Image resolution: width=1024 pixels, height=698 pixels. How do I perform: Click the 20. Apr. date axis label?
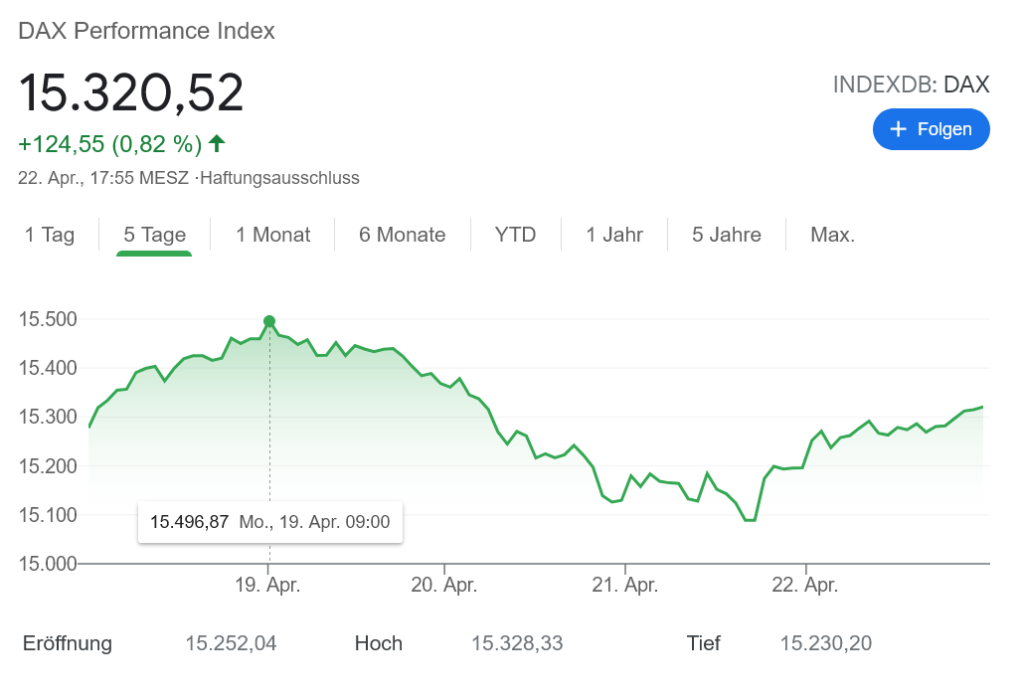(x=445, y=586)
